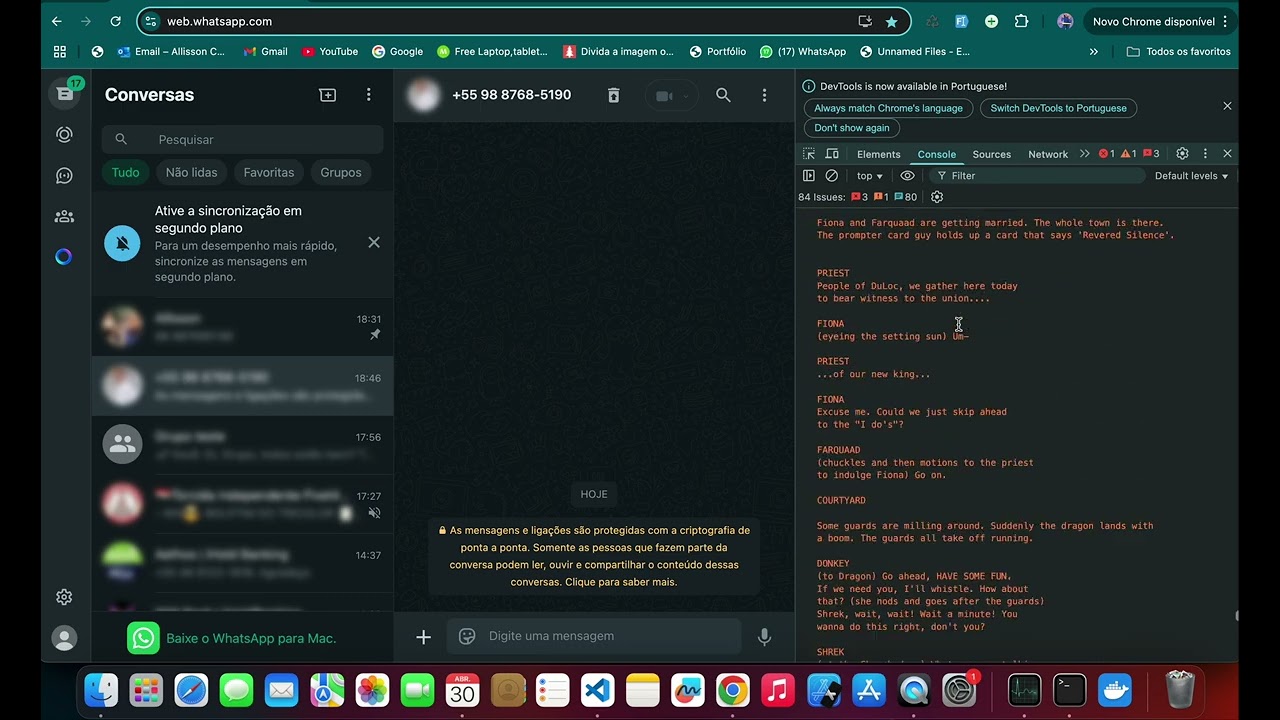The width and height of the screenshot is (1280, 720).
Task: Dismiss the background sync banner
Action: 374,242
